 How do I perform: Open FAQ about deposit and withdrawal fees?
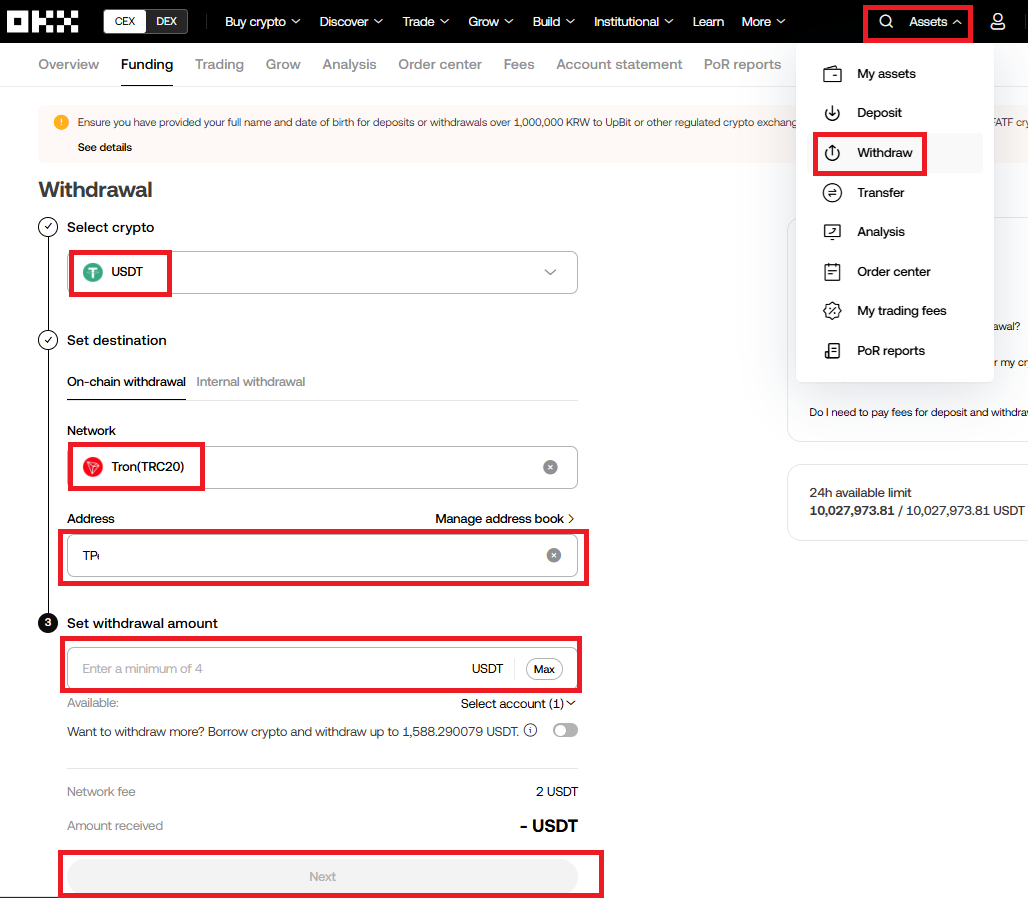[x=918, y=412]
